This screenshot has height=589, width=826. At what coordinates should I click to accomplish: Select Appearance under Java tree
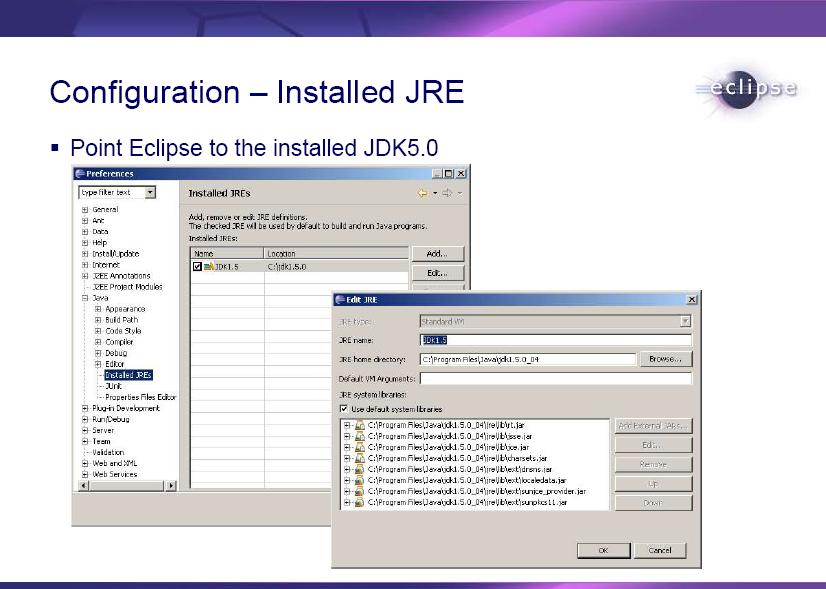pos(125,309)
